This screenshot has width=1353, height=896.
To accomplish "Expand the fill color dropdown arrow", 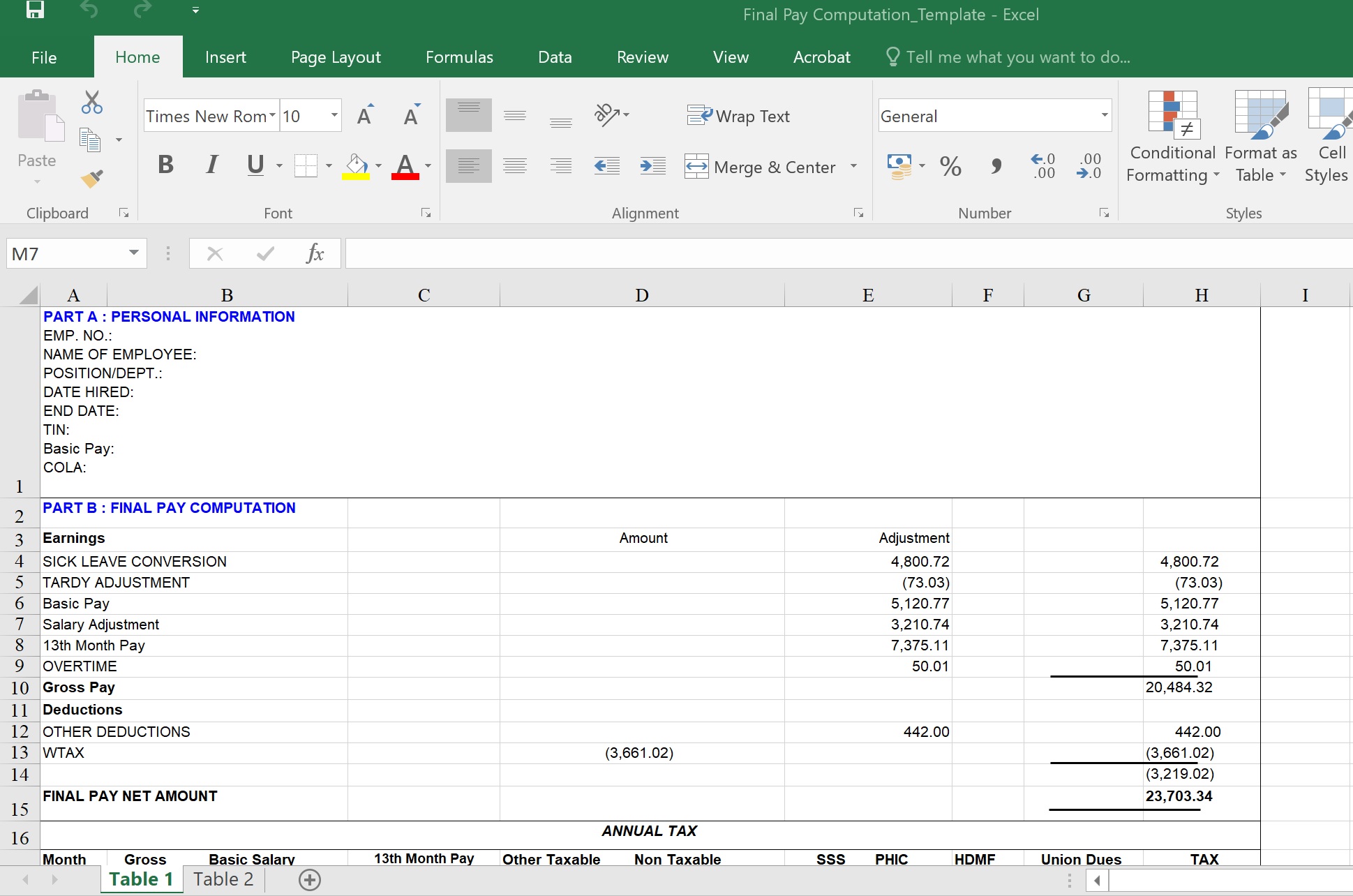I will point(378,166).
